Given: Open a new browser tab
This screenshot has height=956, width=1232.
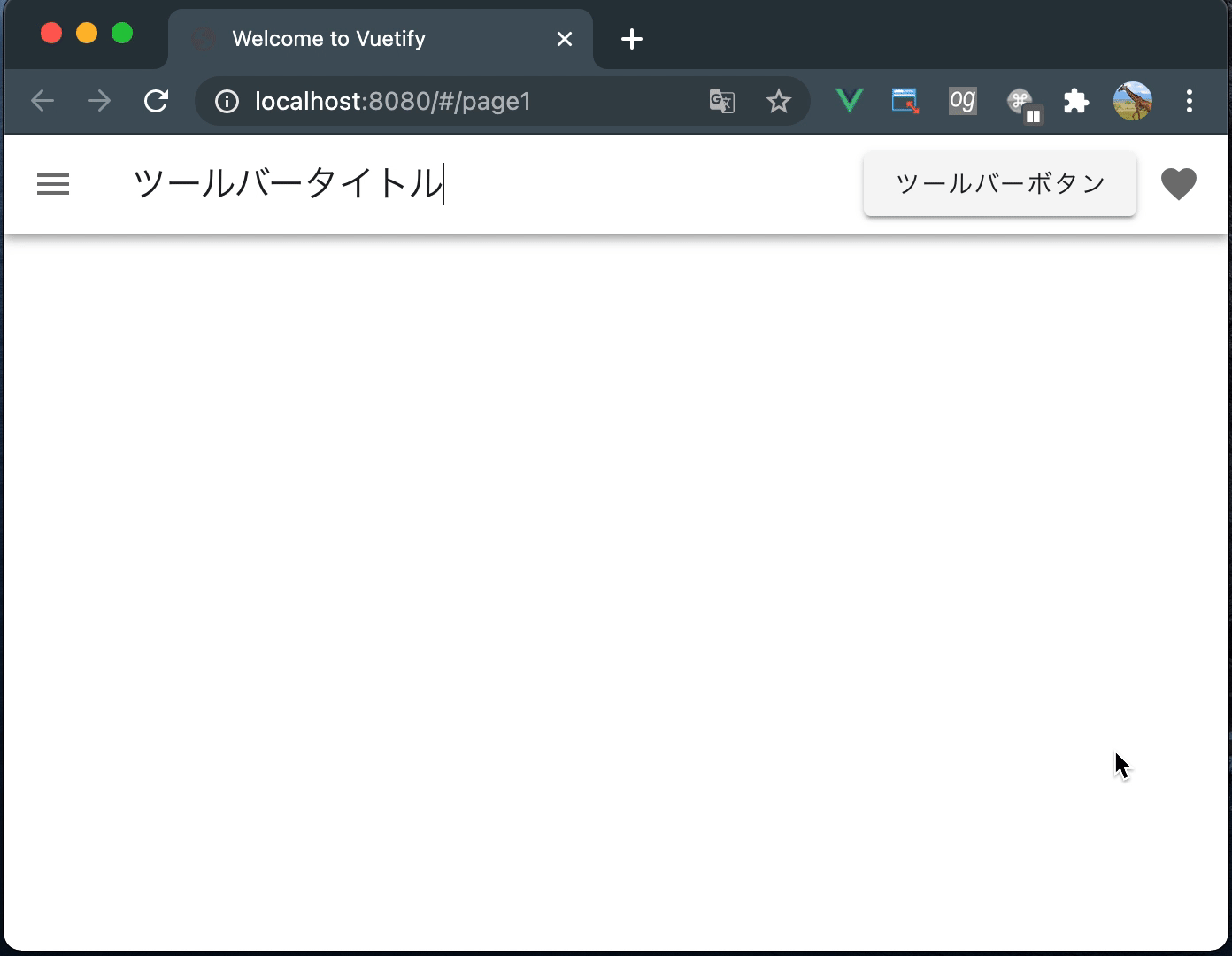Looking at the screenshot, I should (631, 38).
